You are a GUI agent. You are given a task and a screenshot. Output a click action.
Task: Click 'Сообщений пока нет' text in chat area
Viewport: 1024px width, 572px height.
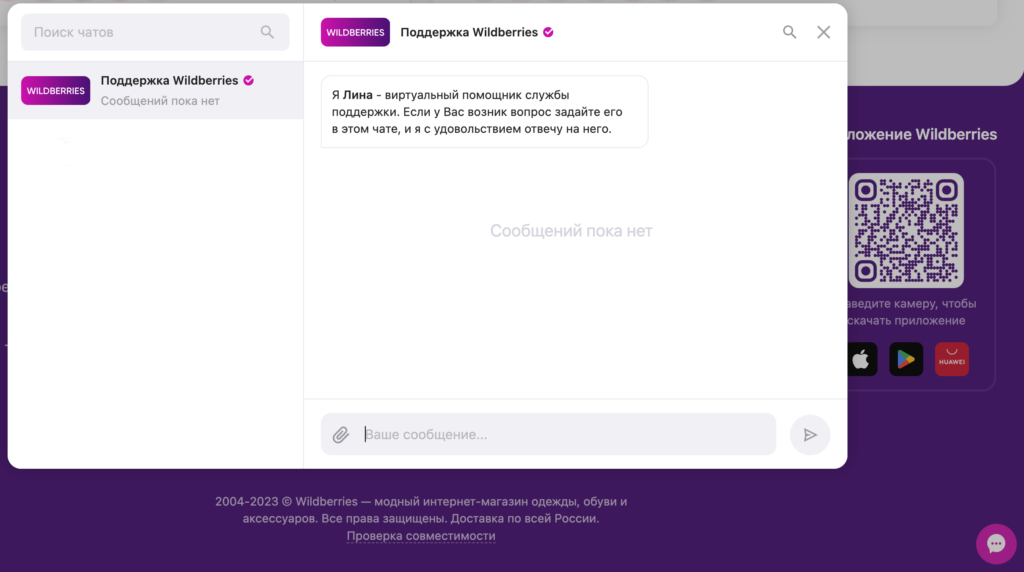click(x=571, y=230)
